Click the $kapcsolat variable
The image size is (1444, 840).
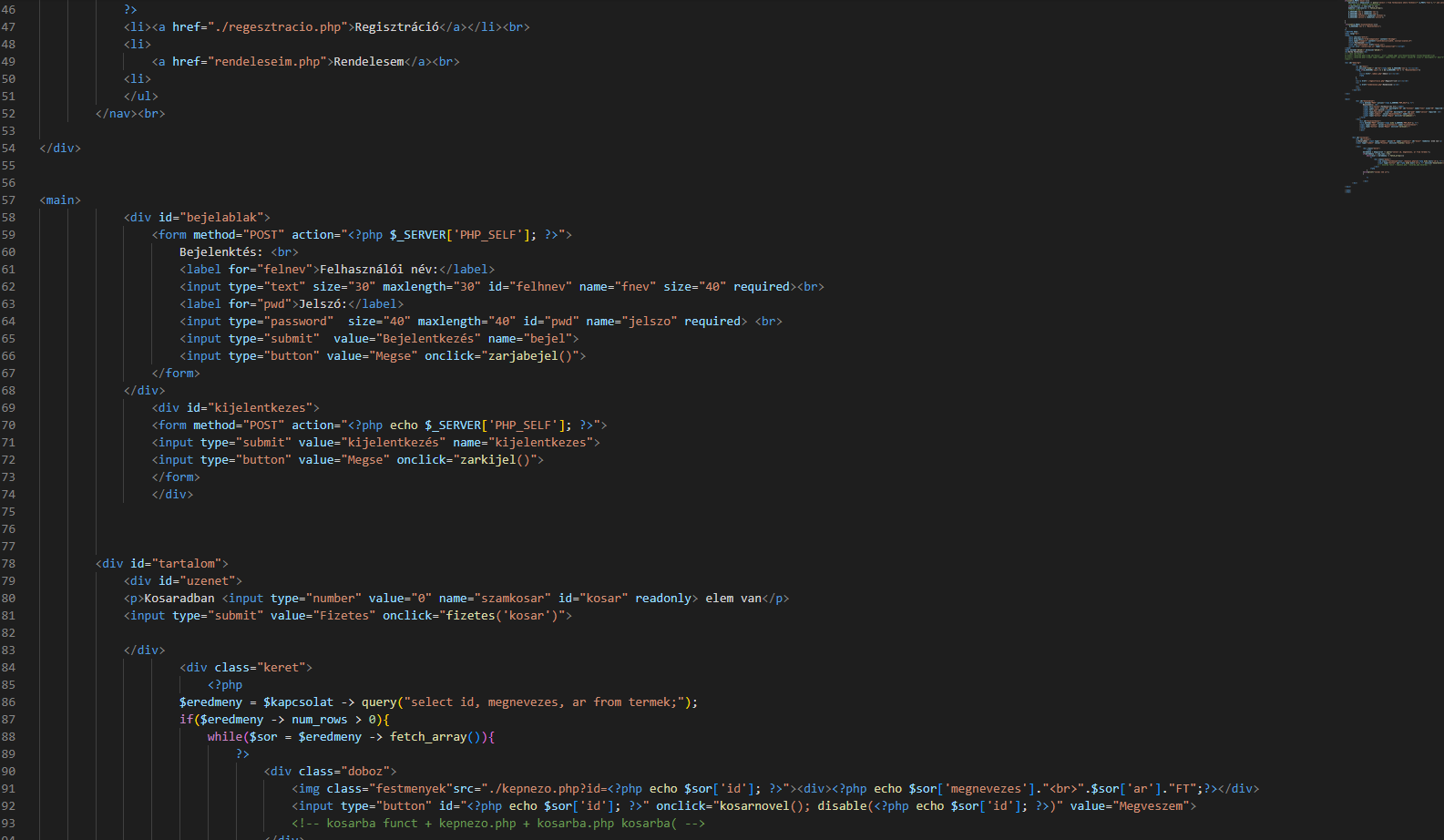299,702
